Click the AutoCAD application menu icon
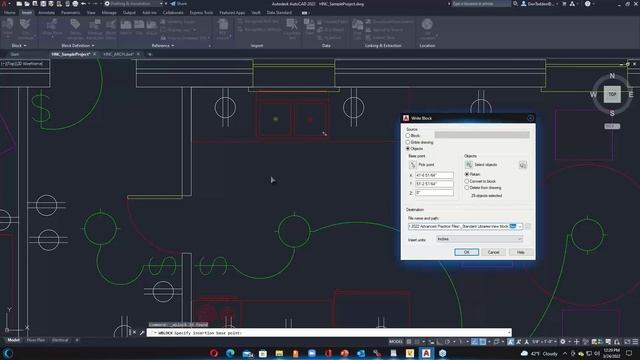Screen dimensions: 640x360 (4, 4)
